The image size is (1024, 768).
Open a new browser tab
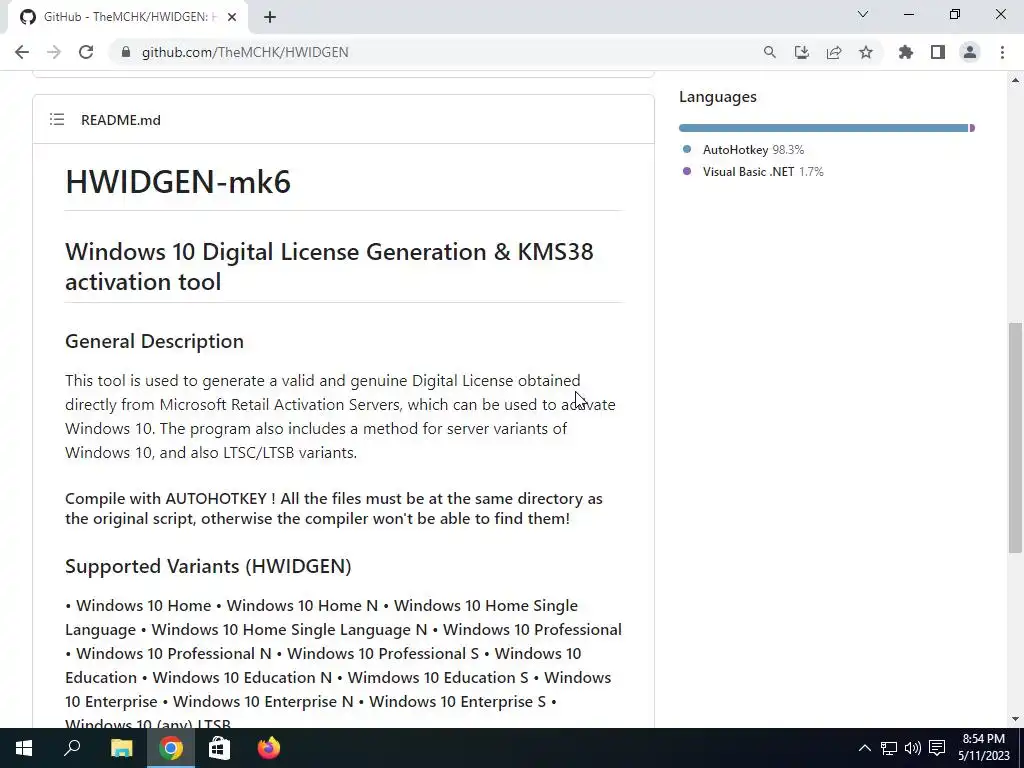pos(270,17)
